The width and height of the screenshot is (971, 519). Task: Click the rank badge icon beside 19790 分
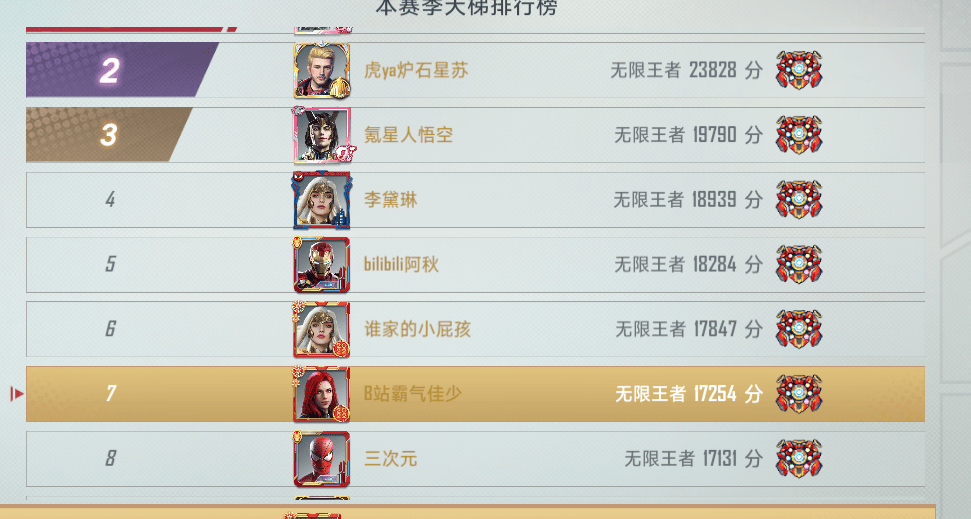tap(799, 134)
